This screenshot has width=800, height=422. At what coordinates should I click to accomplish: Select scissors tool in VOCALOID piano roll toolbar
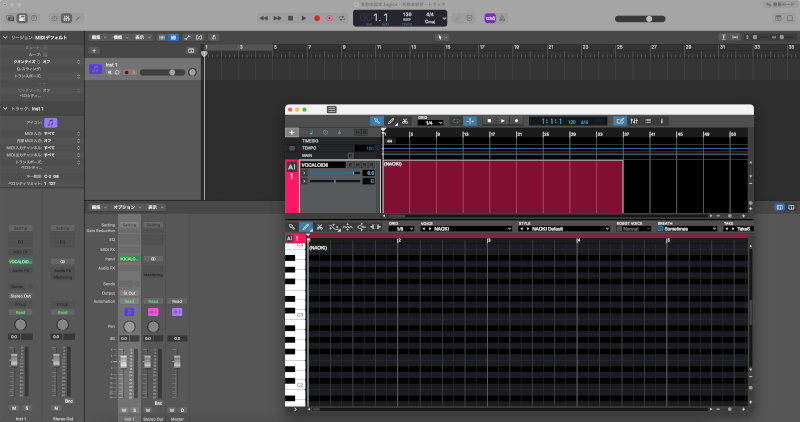pyautogui.click(x=320, y=227)
